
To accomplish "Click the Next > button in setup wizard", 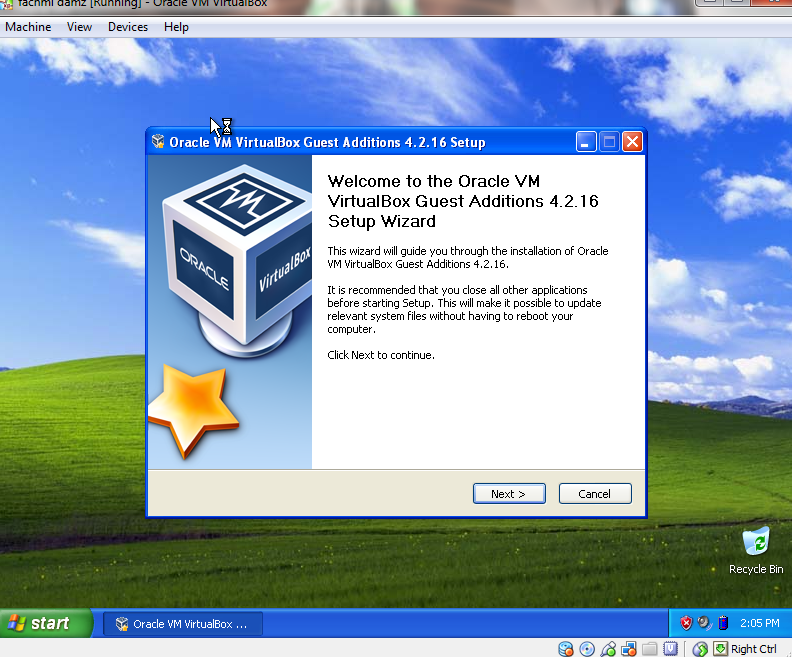I will (509, 493).
